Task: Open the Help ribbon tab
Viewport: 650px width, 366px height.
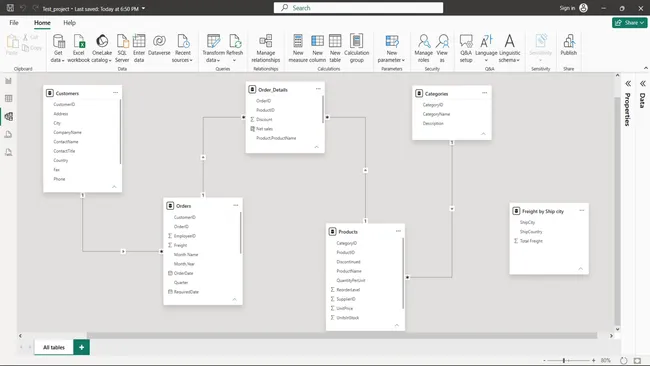Action: [x=69, y=23]
